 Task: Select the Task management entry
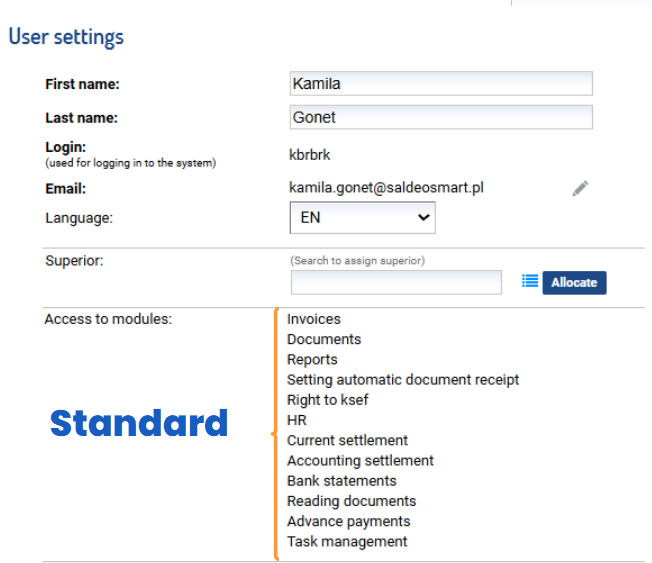tap(347, 542)
